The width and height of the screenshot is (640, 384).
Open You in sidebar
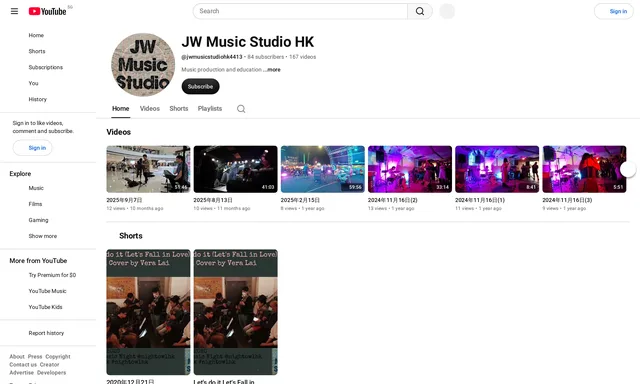pyautogui.click(x=33, y=83)
